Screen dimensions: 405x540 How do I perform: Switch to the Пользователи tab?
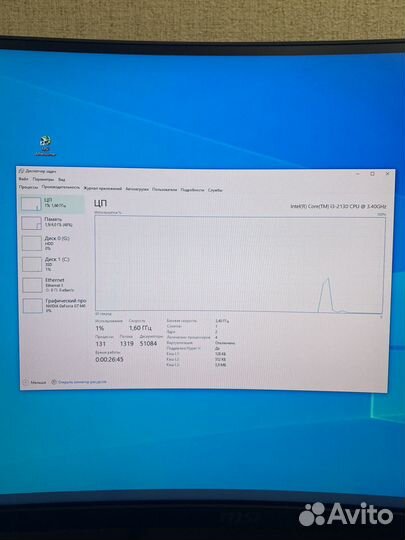(165, 189)
